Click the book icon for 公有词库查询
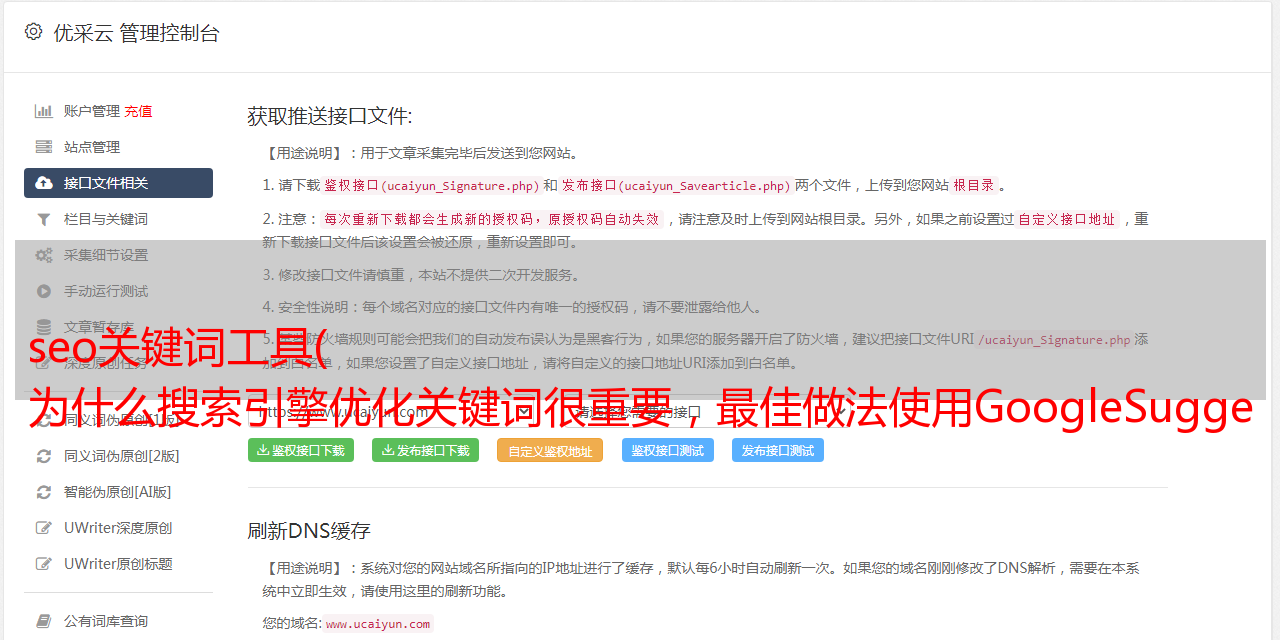 [44, 621]
